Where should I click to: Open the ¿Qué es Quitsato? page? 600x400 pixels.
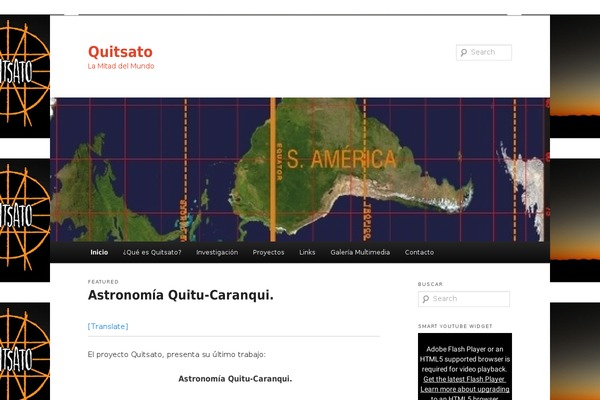(152, 252)
